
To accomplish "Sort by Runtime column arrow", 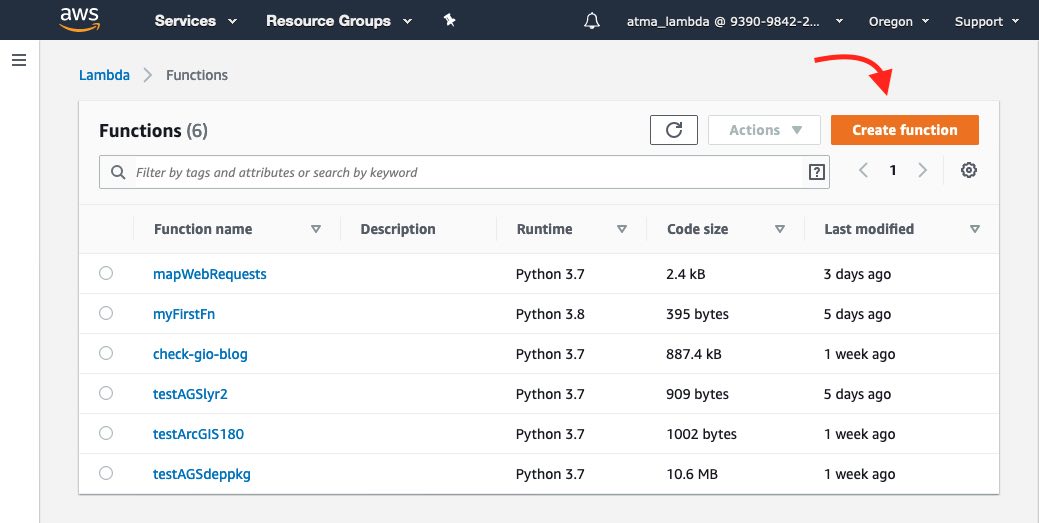I will [x=622, y=229].
